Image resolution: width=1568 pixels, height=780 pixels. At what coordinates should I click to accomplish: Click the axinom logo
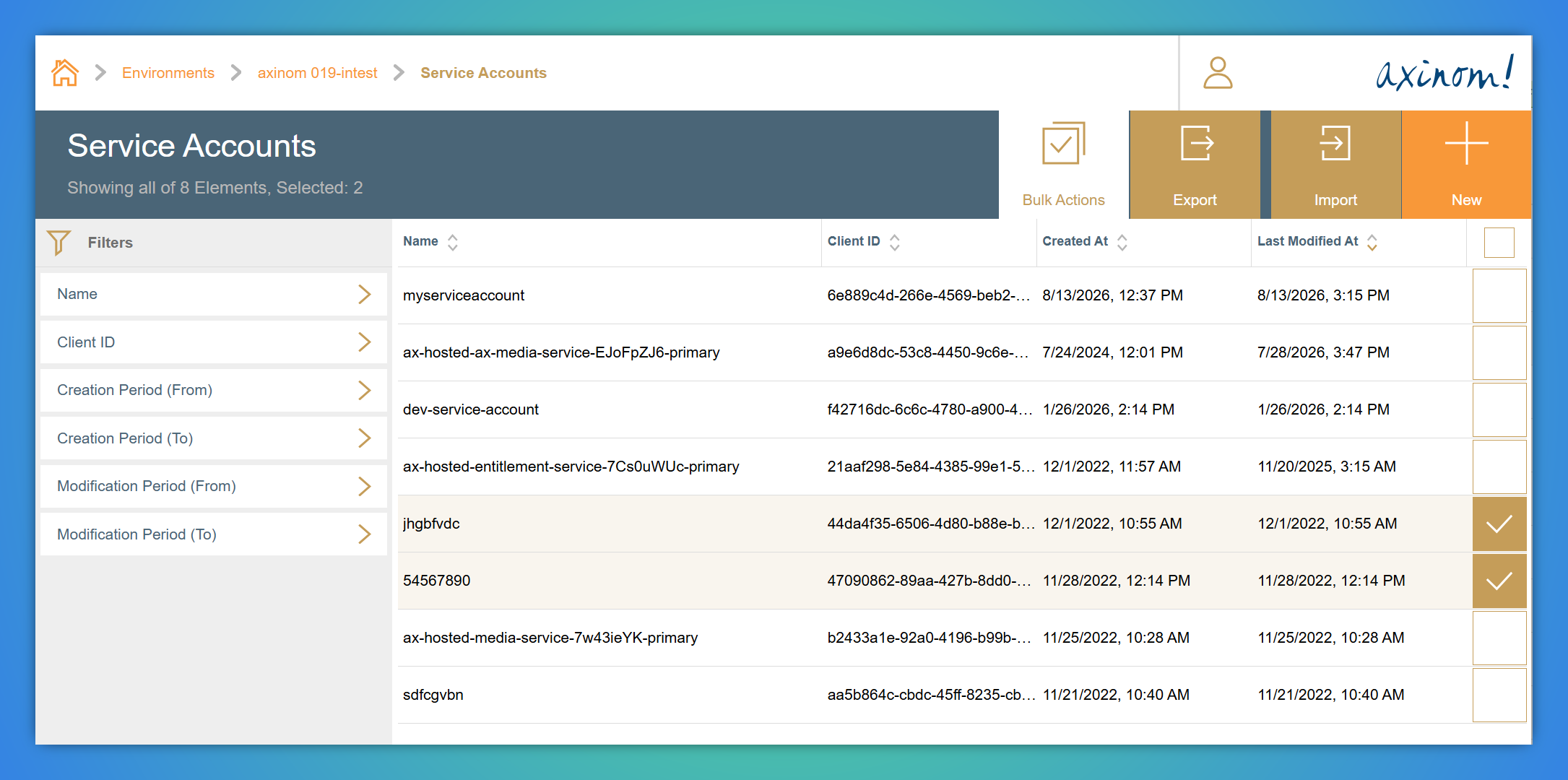(1444, 73)
